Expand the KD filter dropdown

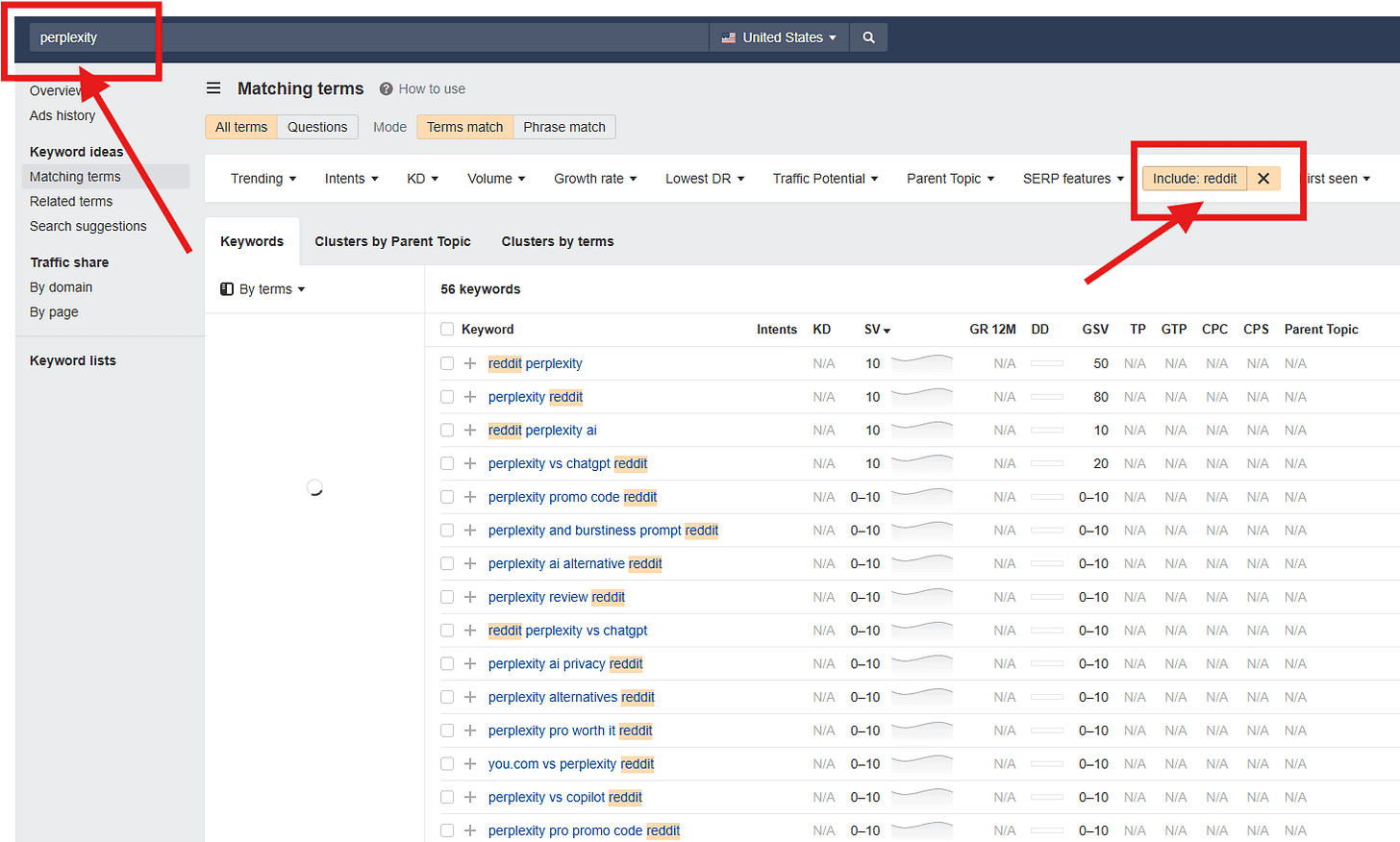pos(422,179)
